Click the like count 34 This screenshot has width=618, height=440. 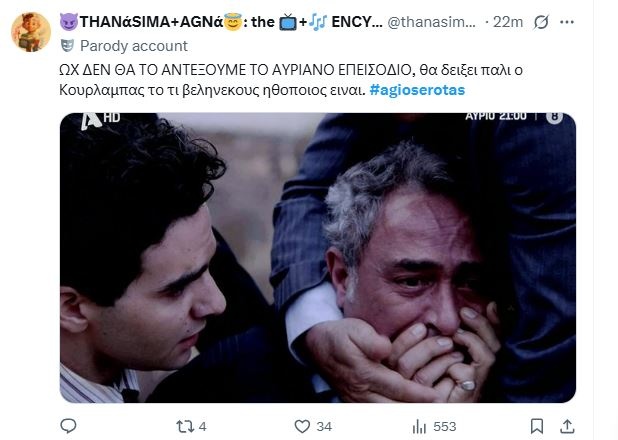click(324, 427)
